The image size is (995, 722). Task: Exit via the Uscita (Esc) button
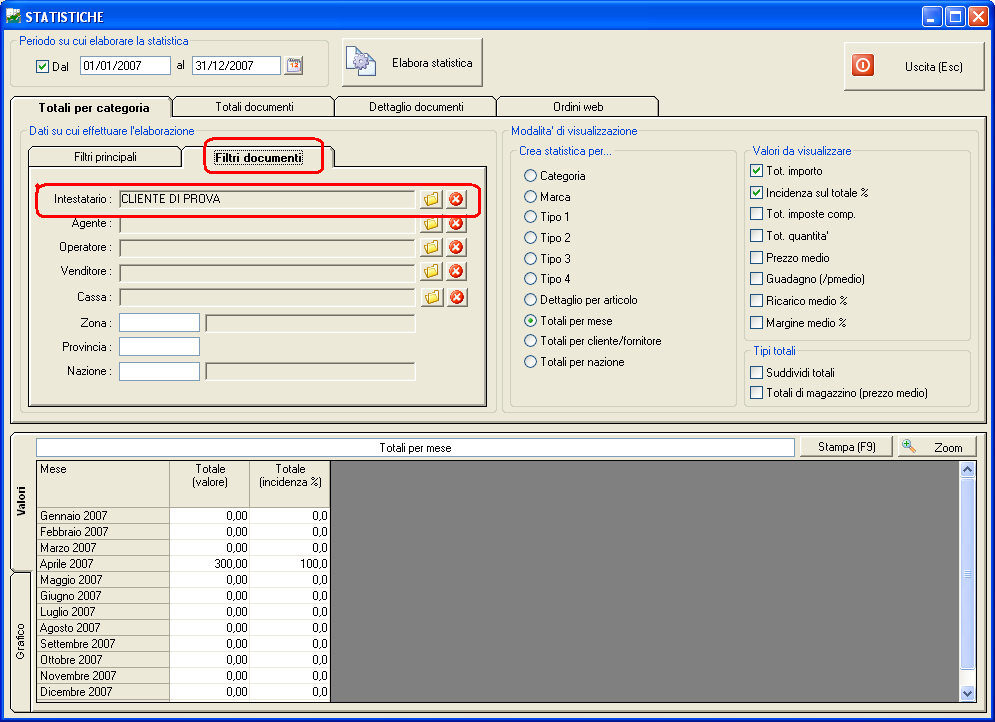pos(915,66)
